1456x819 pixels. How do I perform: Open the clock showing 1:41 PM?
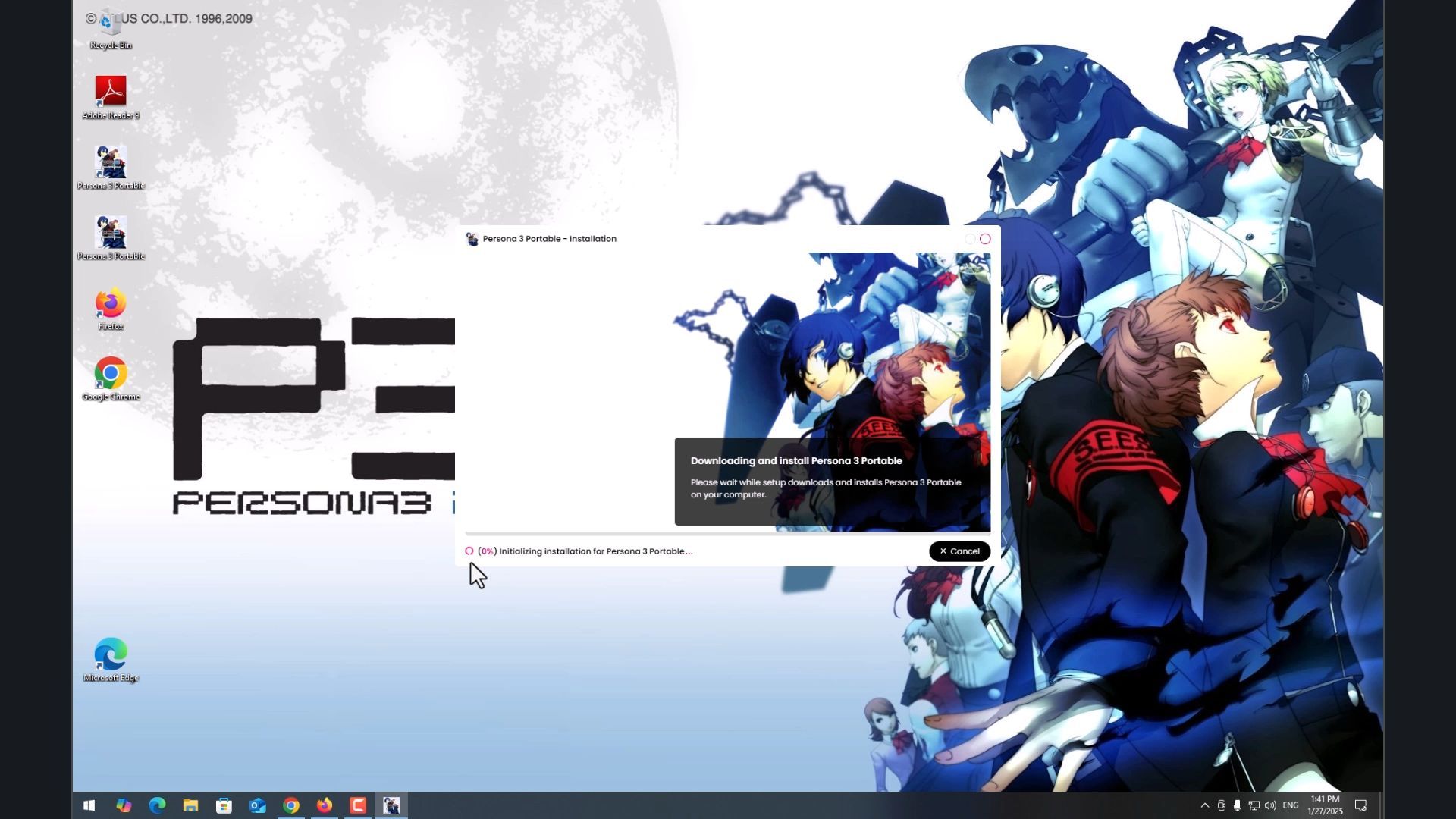pos(1325,805)
